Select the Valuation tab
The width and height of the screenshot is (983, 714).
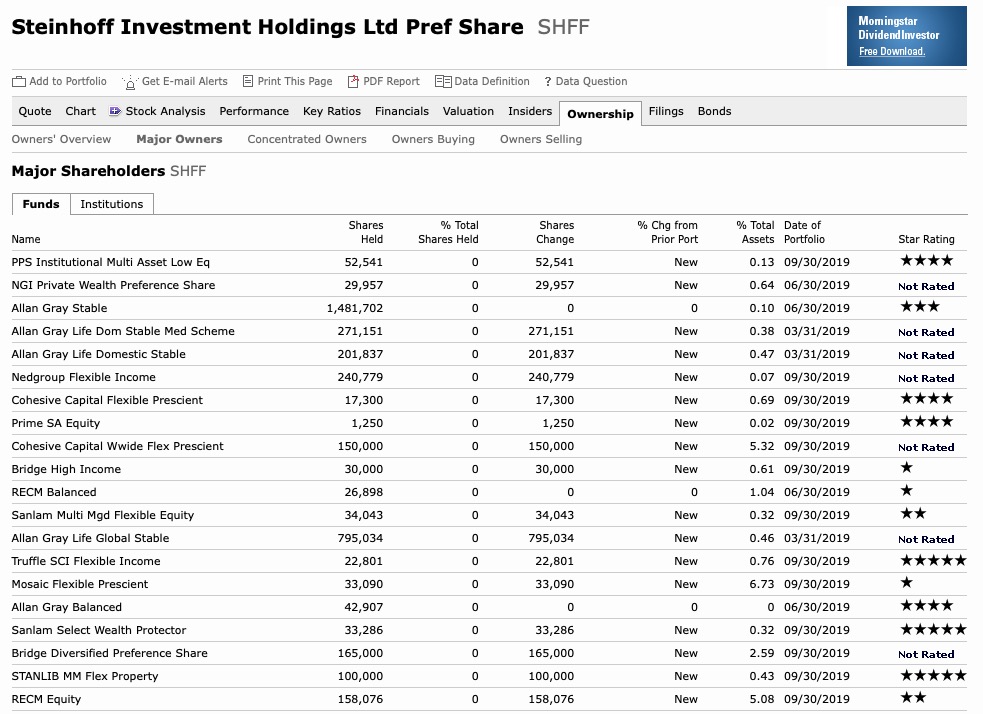(468, 112)
